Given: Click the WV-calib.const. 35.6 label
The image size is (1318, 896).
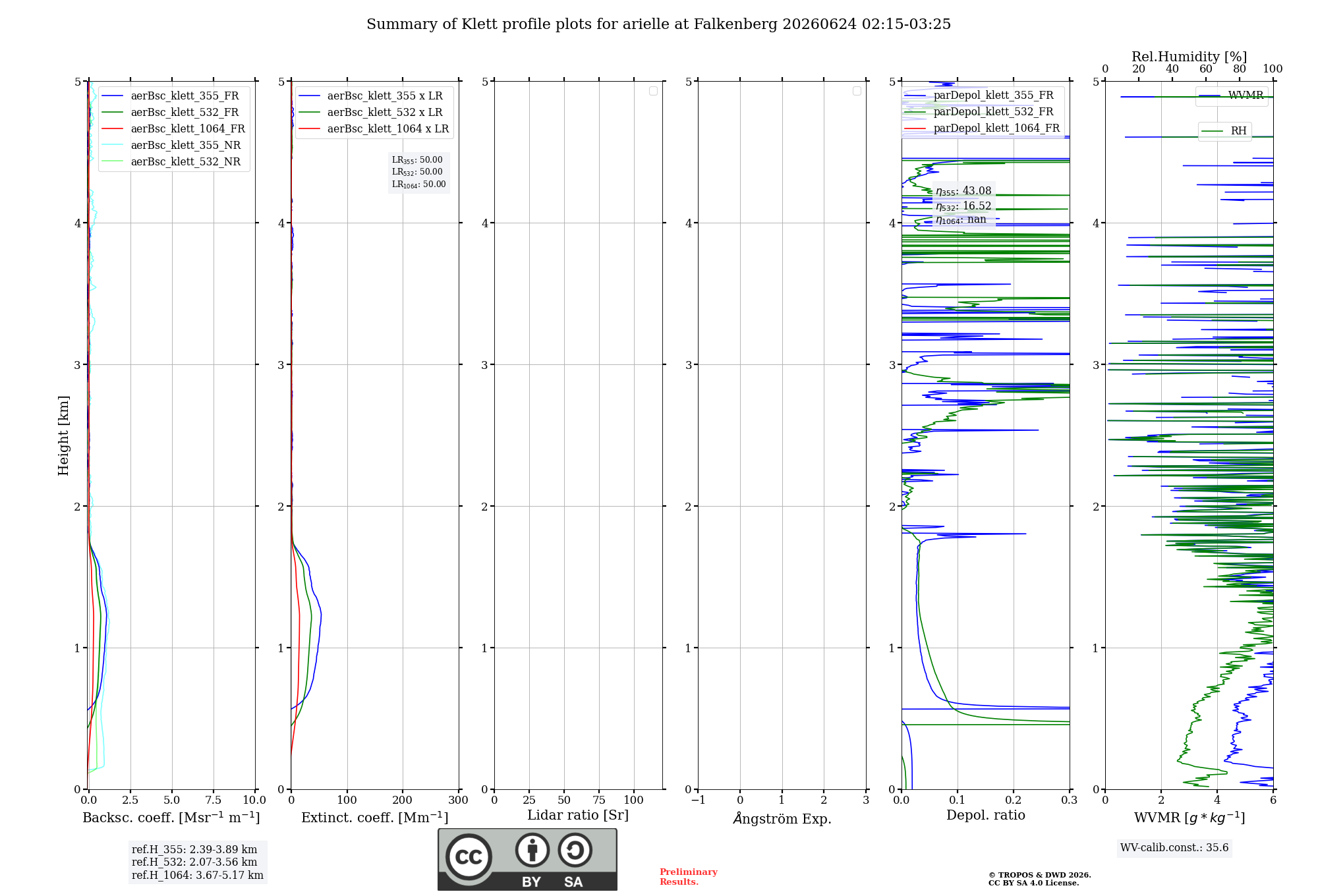Looking at the screenshot, I should (x=1174, y=848).
